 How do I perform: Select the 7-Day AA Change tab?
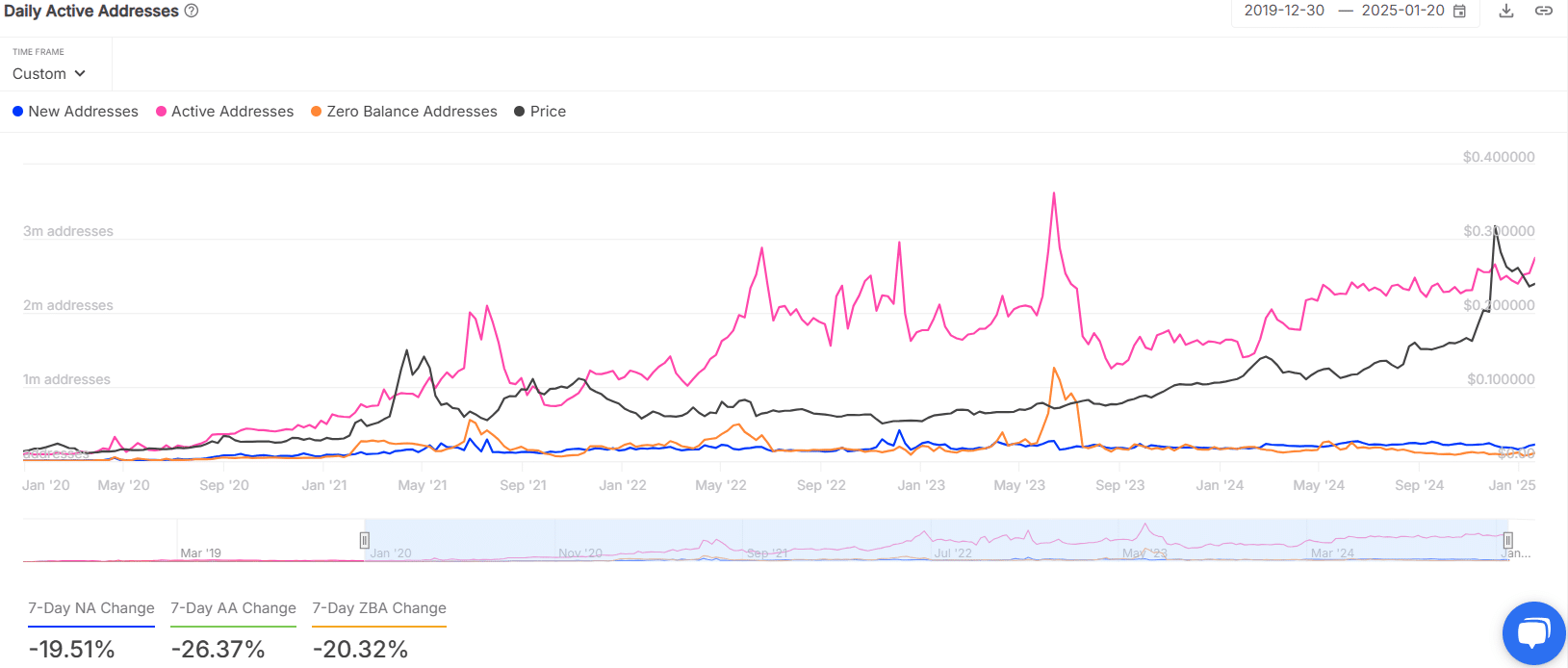pos(233,608)
